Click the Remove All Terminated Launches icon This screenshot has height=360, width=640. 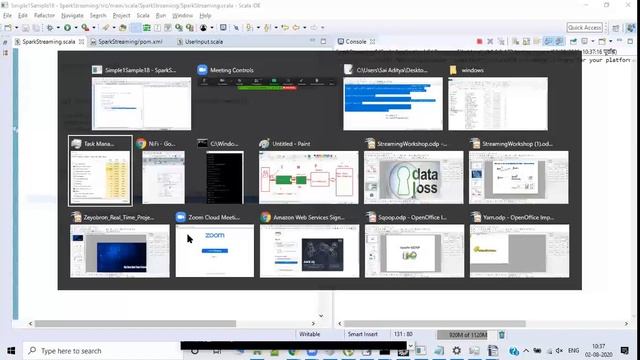coord(501,42)
